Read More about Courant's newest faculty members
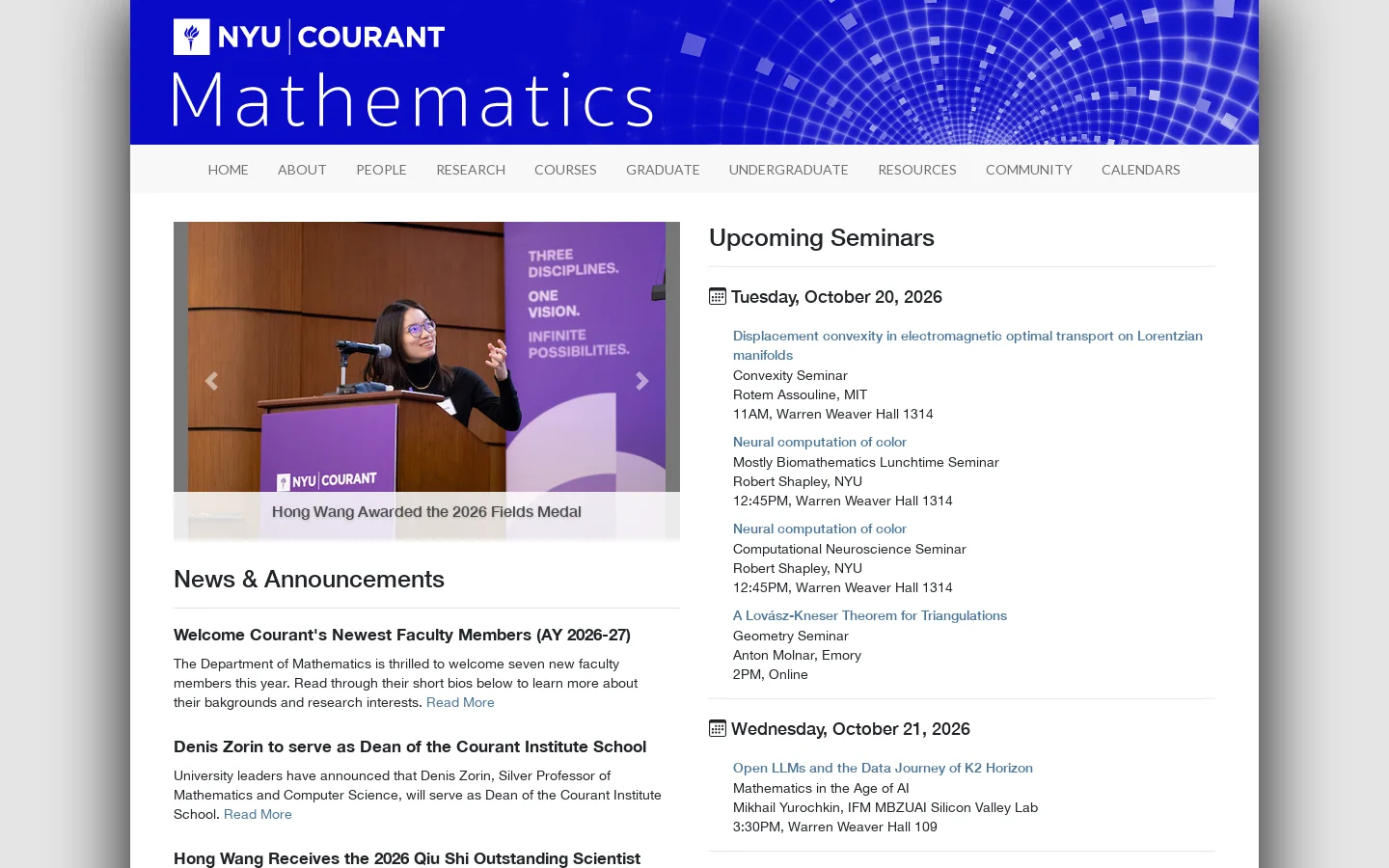This screenshot has width=1389, height=868. tap(460, 702)
